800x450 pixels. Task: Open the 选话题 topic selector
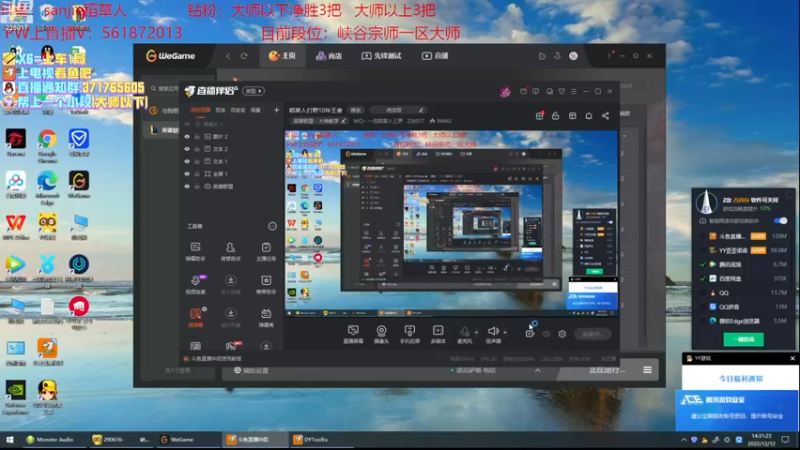pos(398,110)
